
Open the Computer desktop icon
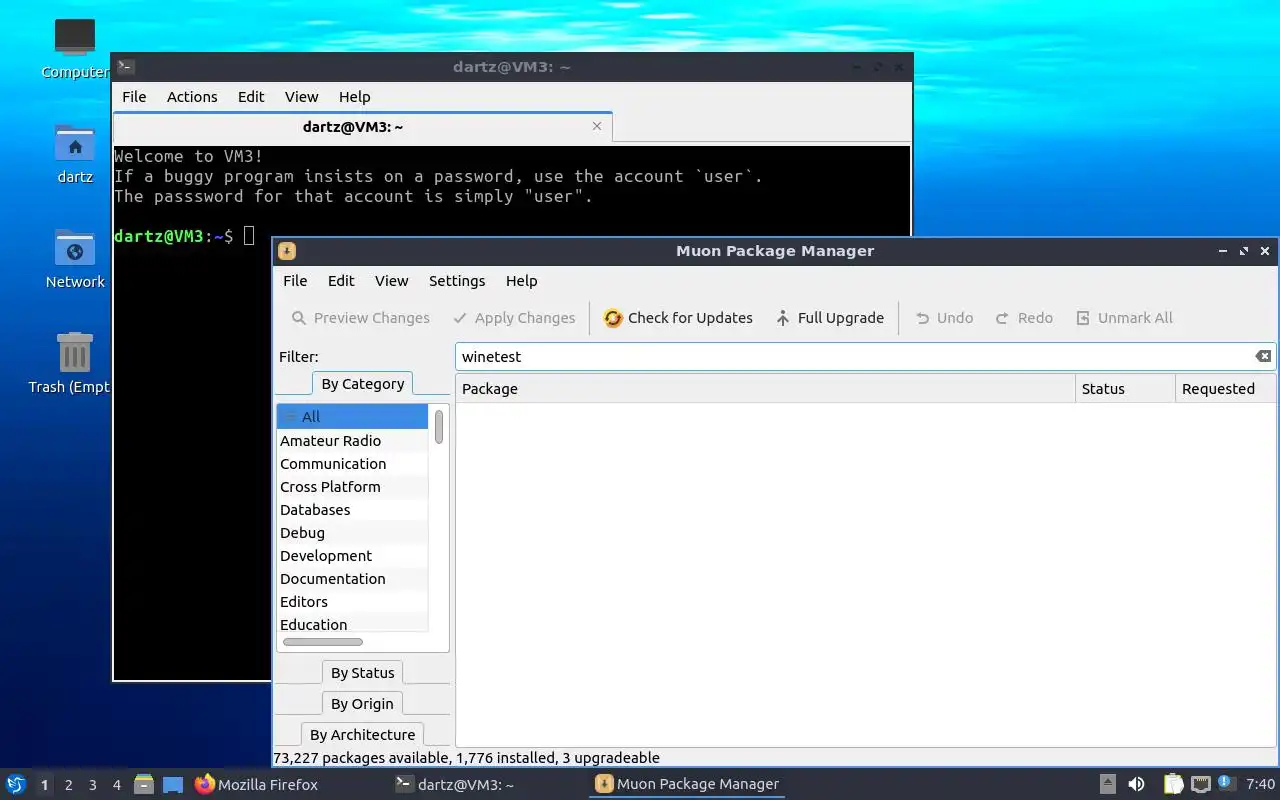click(x=75, y=49)
